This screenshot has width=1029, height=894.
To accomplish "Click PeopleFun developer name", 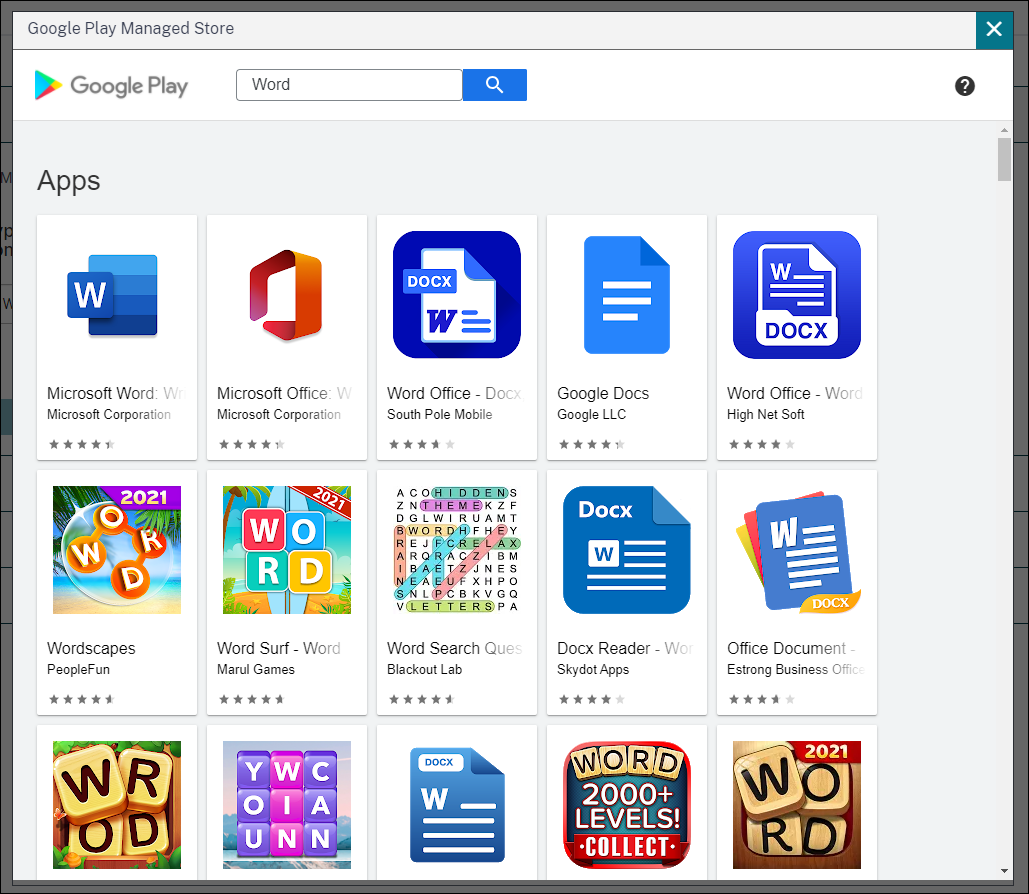I will point(78,669).
